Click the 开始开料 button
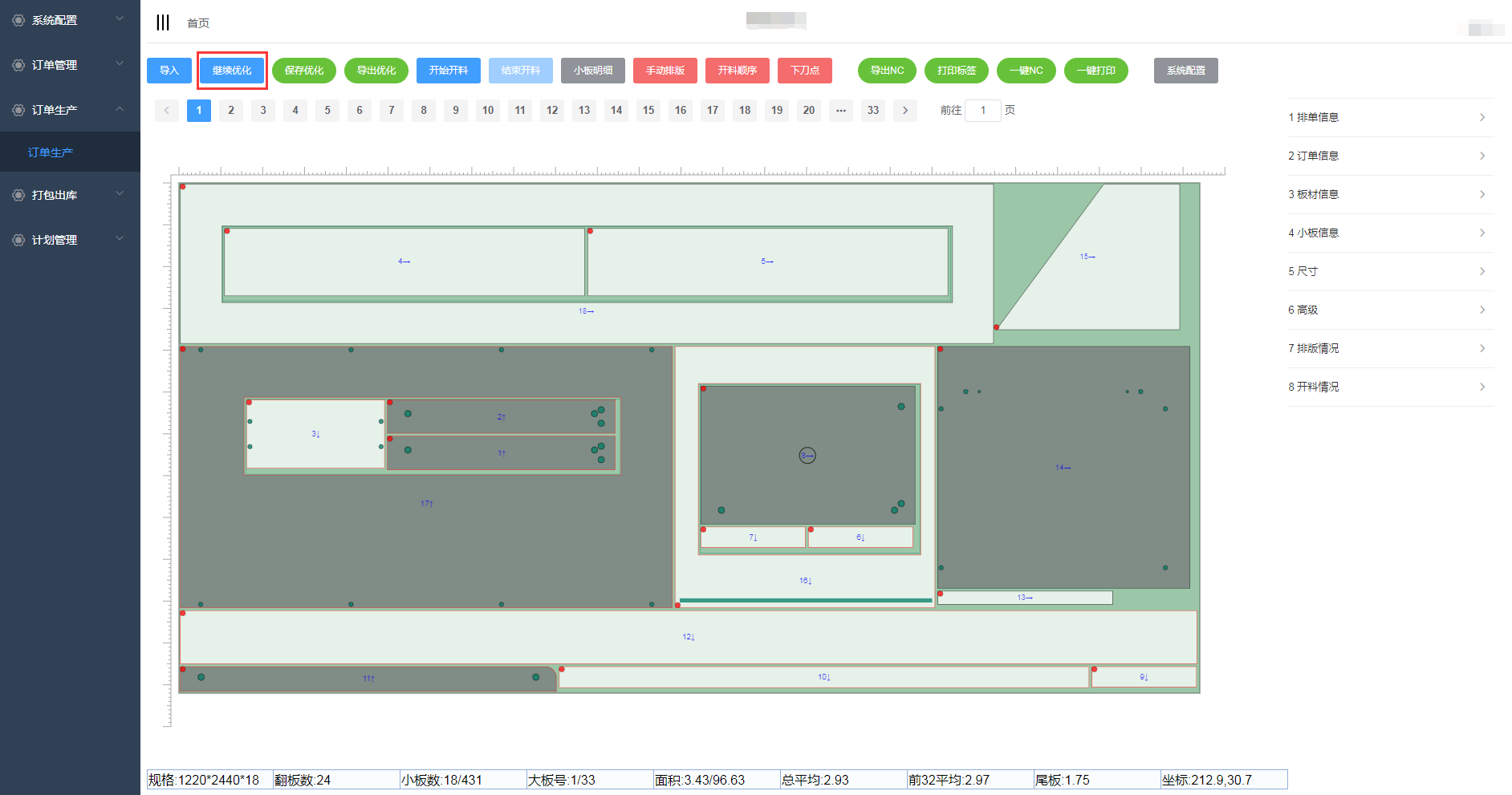Viewport: 1512px width, 795px height. point(448,71)
